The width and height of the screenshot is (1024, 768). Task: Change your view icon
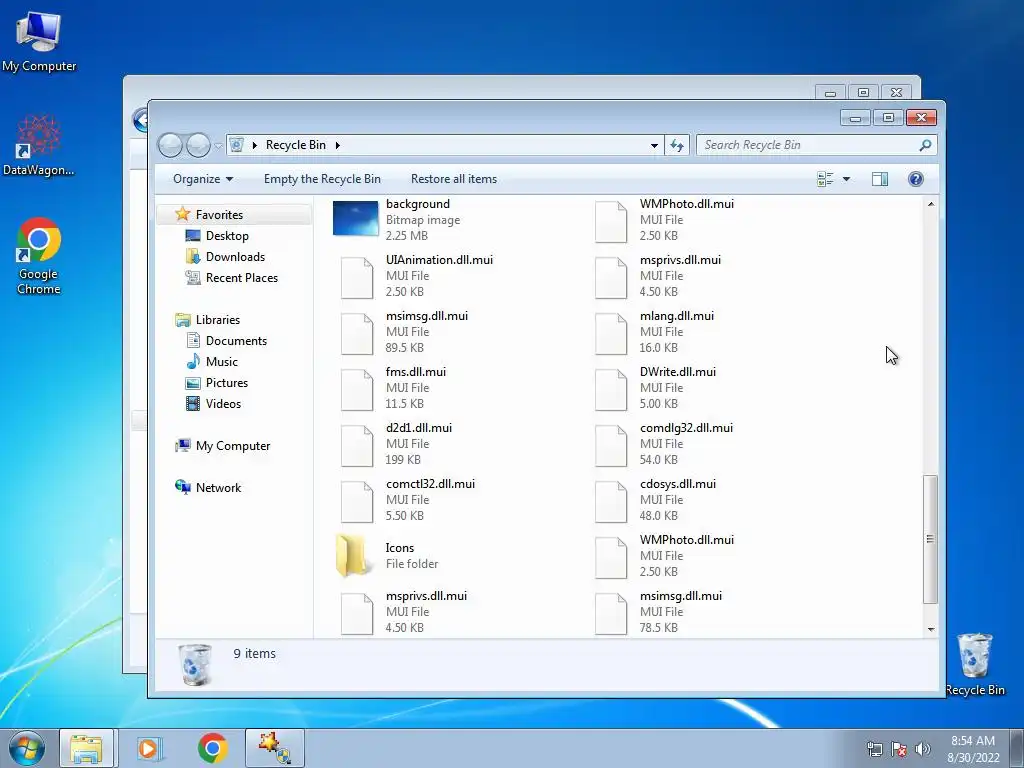point(825,179)
